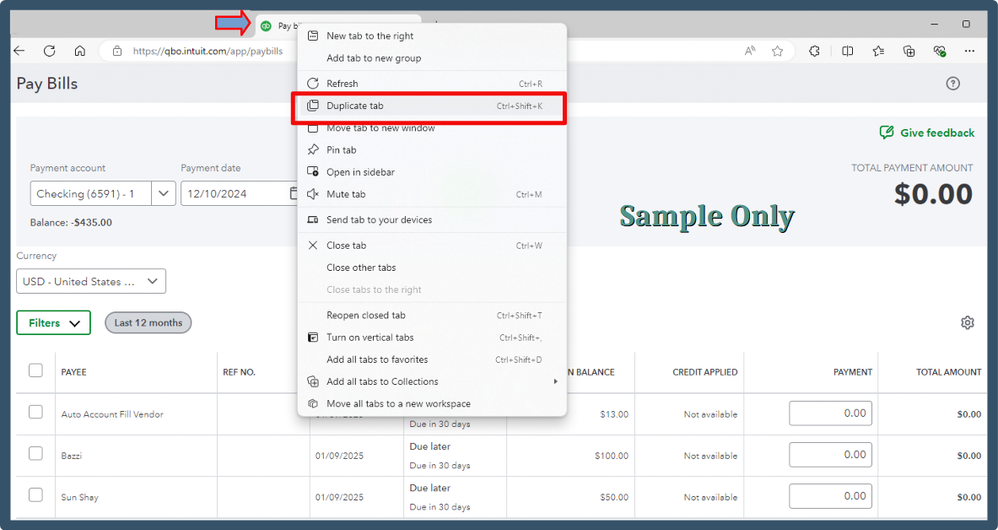Open the Collections toolbar icon

909,52
